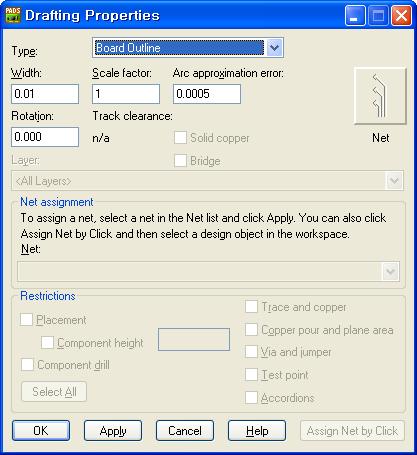Enable the Component height checkbox
Image resolution: width=417 pixels, height=455 pixels.
(x=47, y=343)
